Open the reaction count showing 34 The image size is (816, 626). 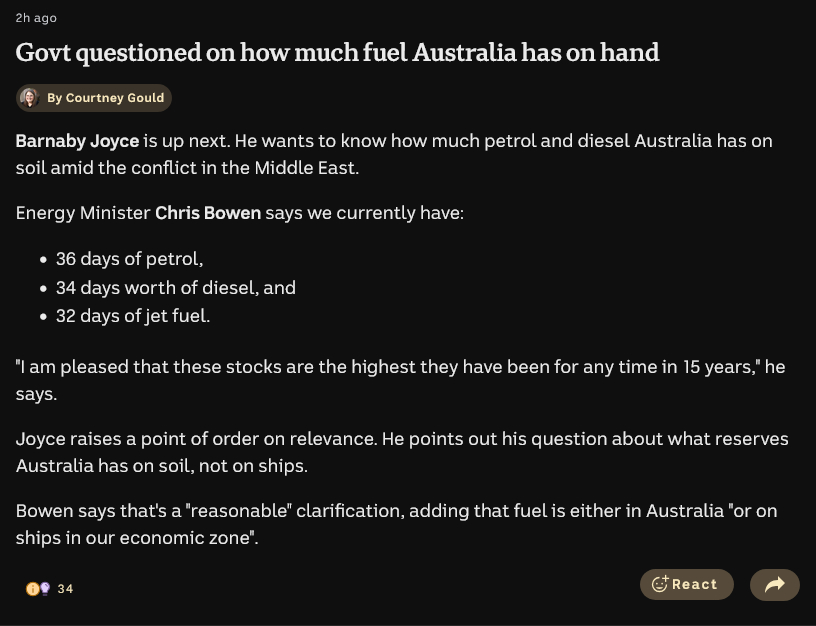pos(65,589)
